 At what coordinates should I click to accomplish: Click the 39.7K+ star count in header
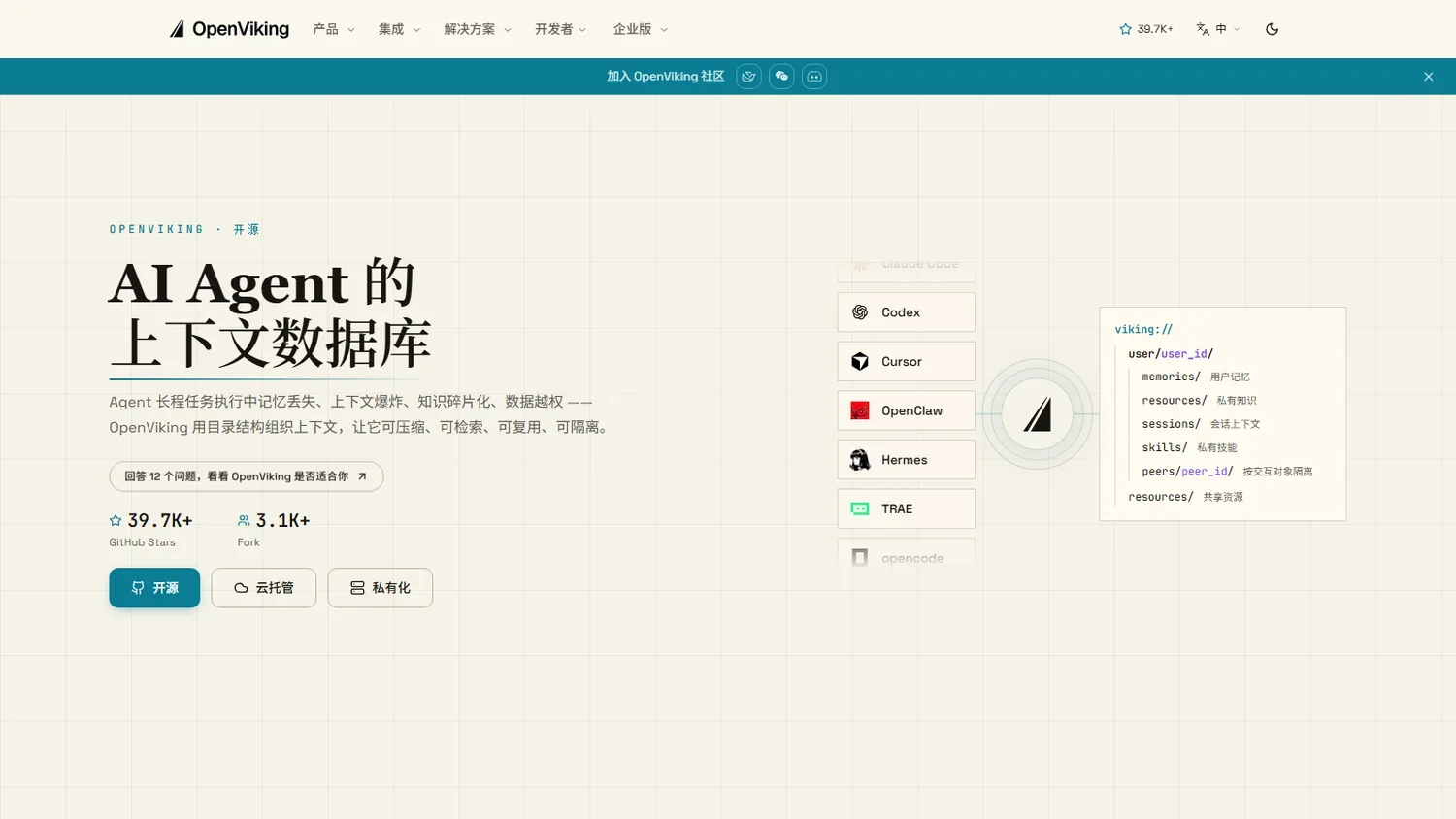1155,29
